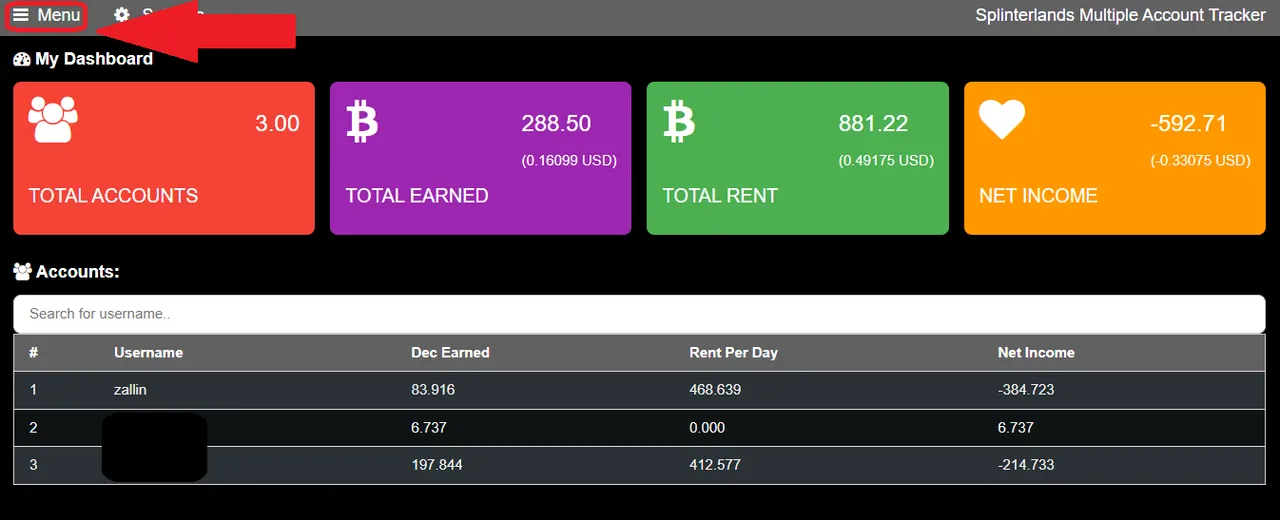Viewport: 1280px width, 520px height.
Task: Click the (-0.33075 USD) conversion text
Action: click(x=1200, y=160)
